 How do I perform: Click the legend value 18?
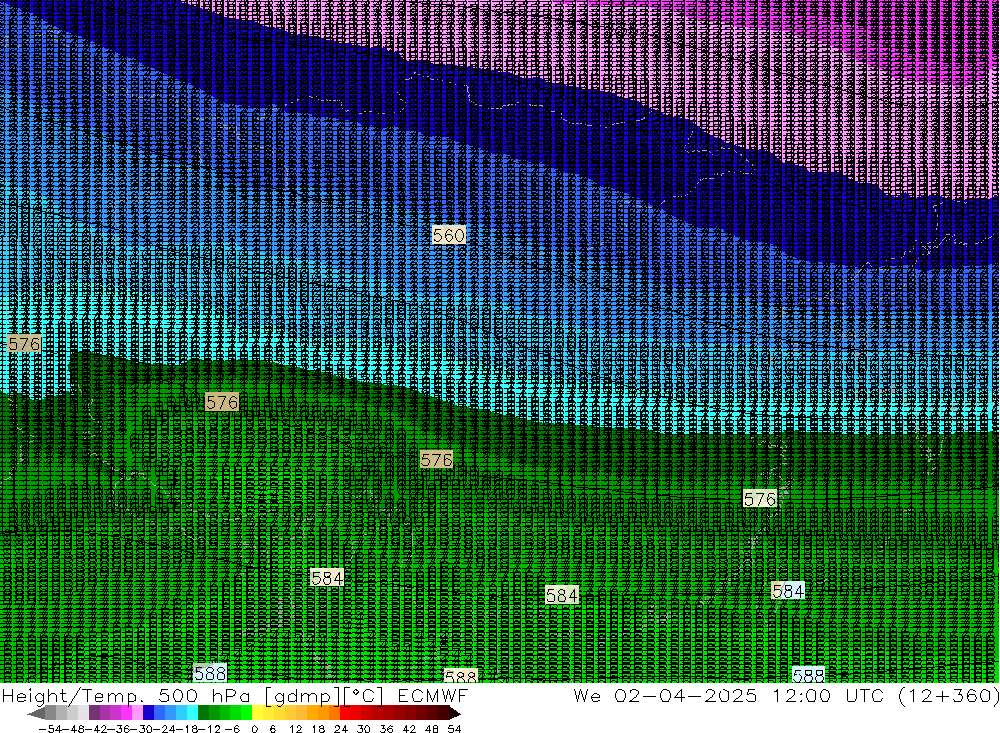tap(318, 729)
